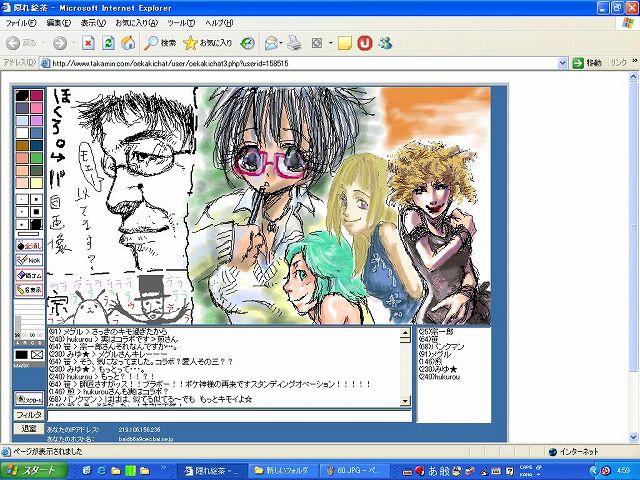Select the largest black brush size
This screenshot has width=640, height=480.
(36, 224)
